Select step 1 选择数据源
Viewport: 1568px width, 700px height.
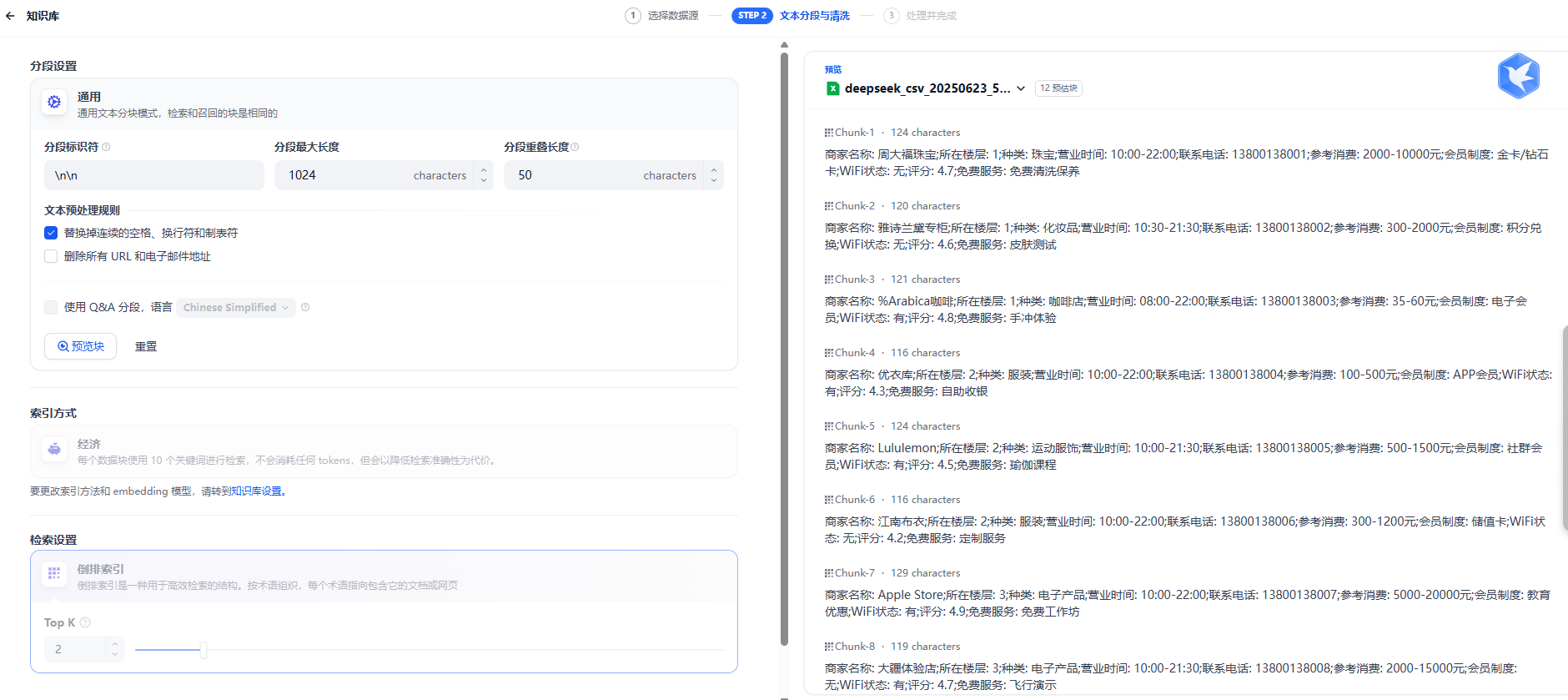click(x=662, y=16)
